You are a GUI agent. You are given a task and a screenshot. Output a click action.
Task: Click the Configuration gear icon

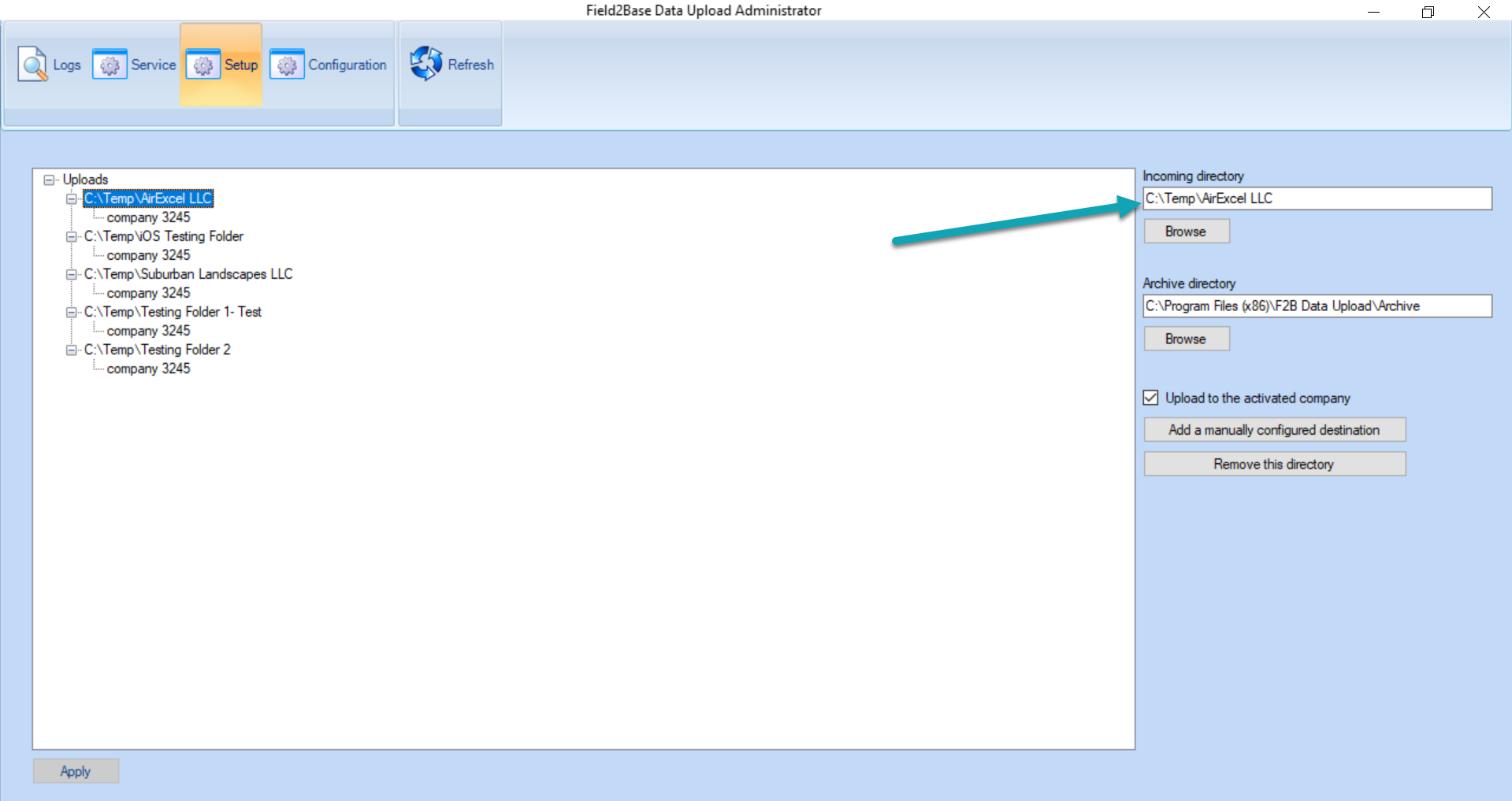[x=287, y=65]
